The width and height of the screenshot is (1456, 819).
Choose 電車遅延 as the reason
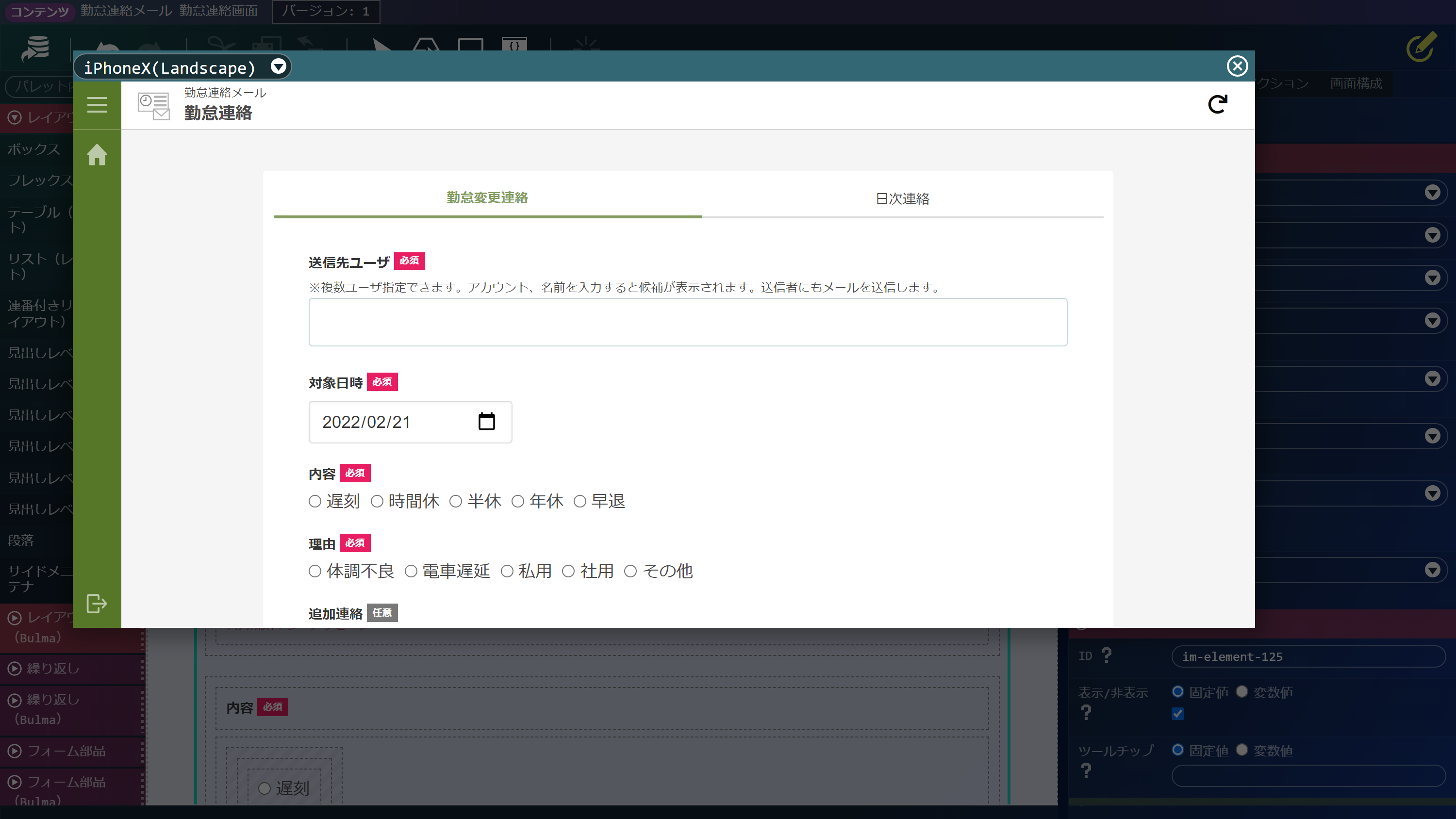pyautogui.click(x=411, y=572)
